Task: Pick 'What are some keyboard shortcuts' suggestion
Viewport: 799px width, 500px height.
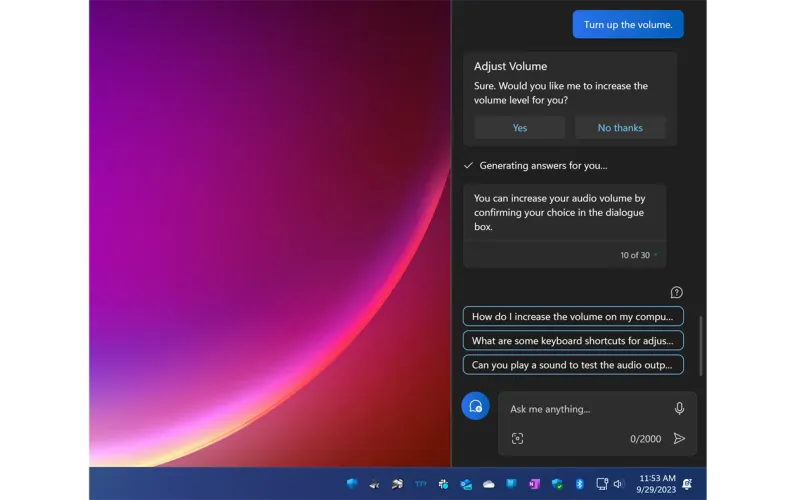Action: point(573,340)
